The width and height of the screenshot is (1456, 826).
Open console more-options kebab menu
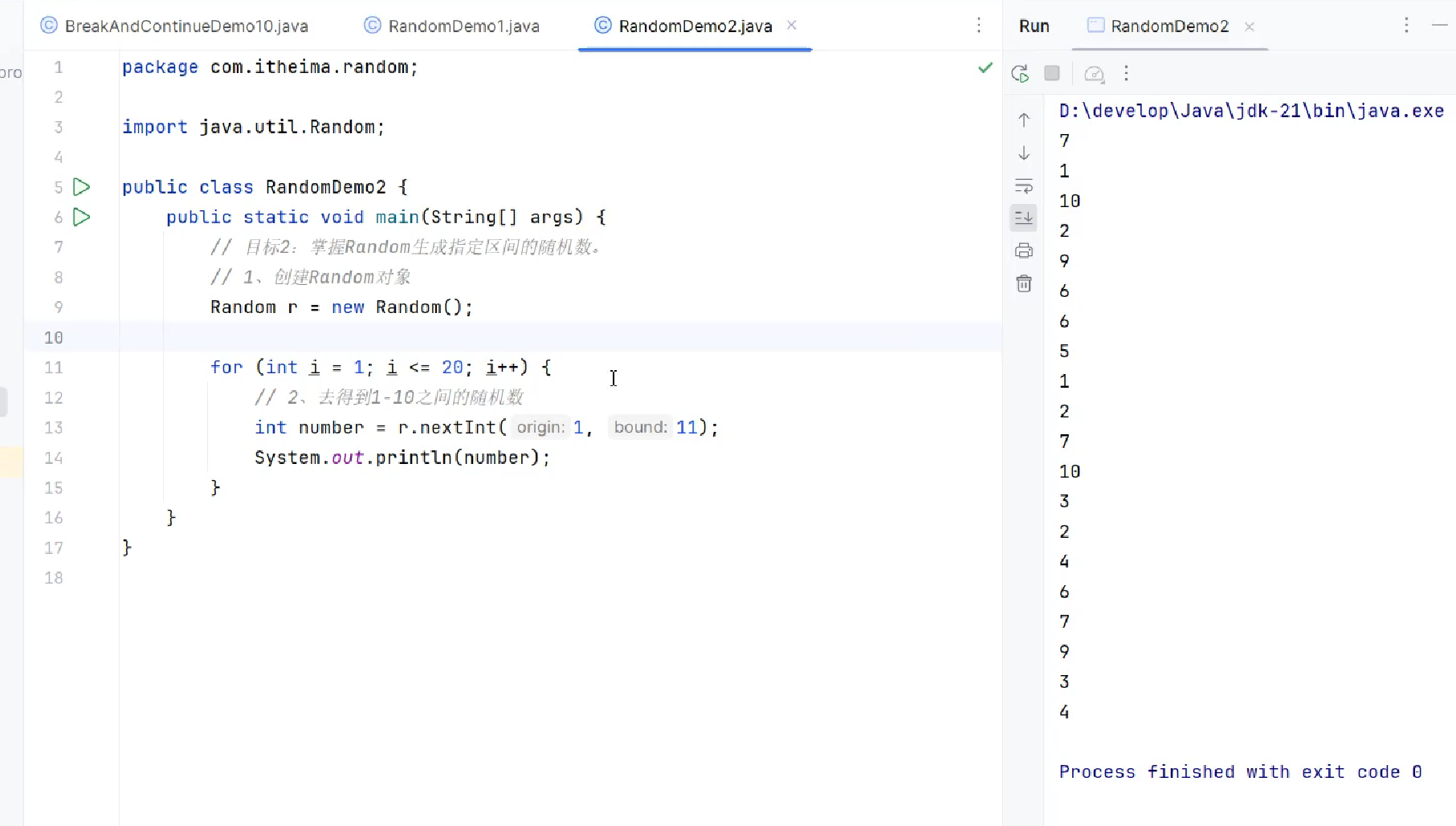tap(1128, 73)
